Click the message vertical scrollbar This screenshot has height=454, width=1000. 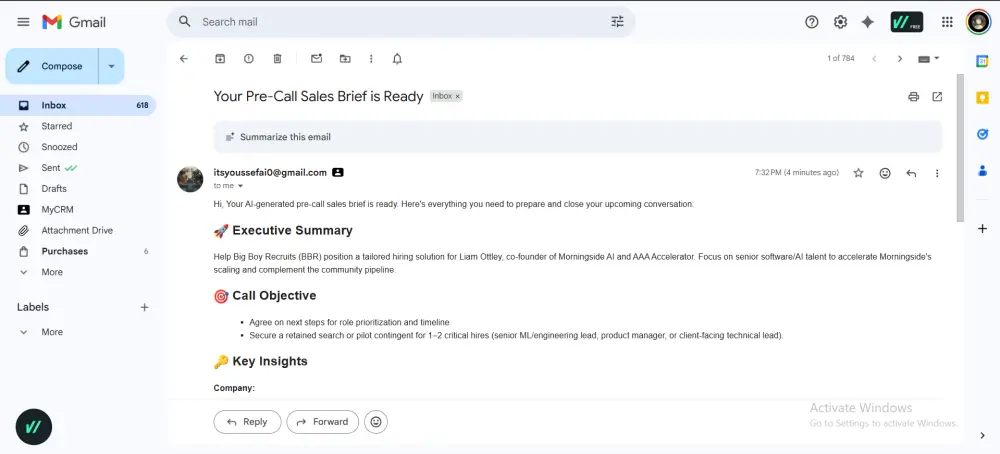click(960, 147)
